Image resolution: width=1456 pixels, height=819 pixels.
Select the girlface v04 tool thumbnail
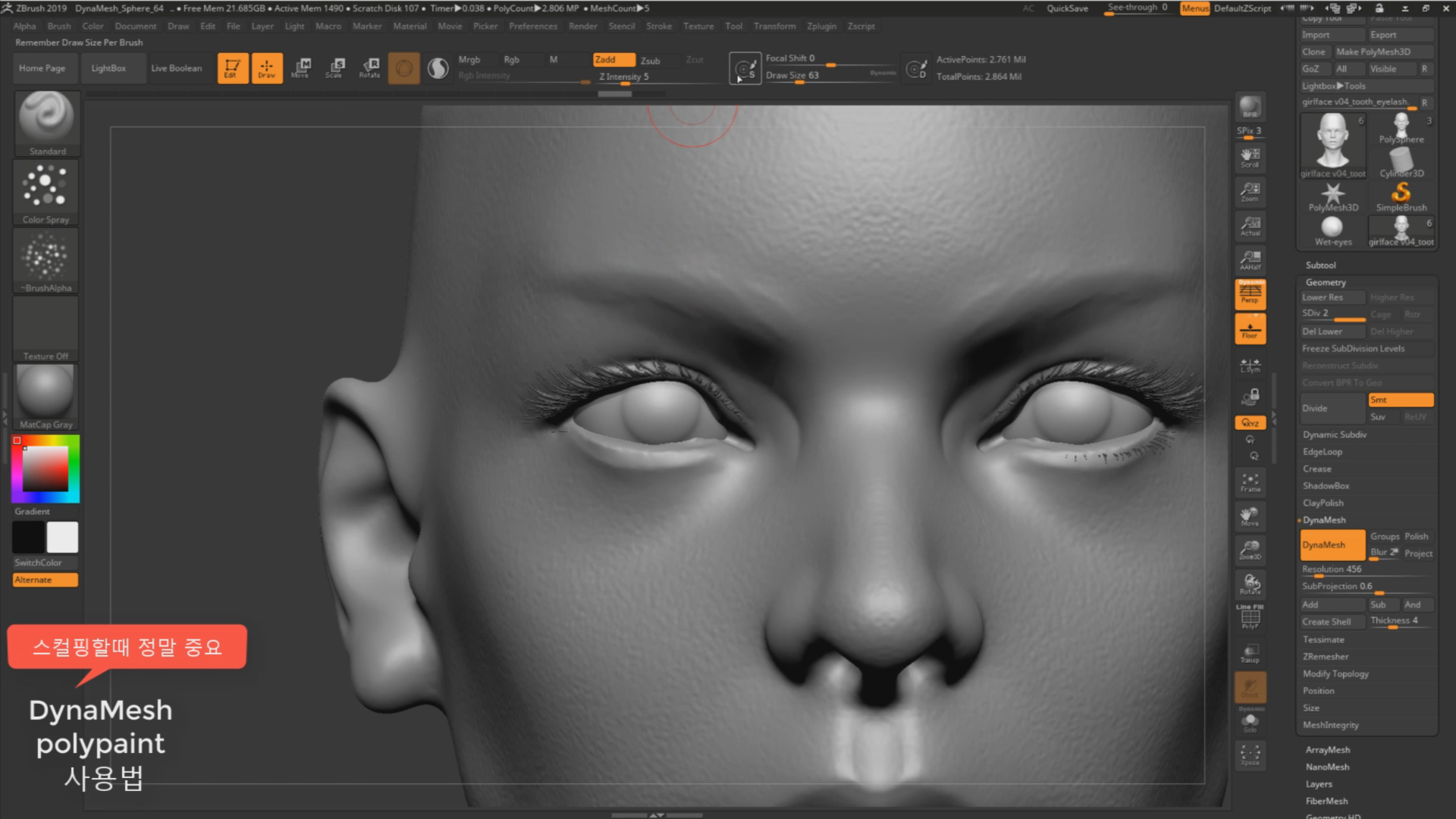coord(1332,144)
